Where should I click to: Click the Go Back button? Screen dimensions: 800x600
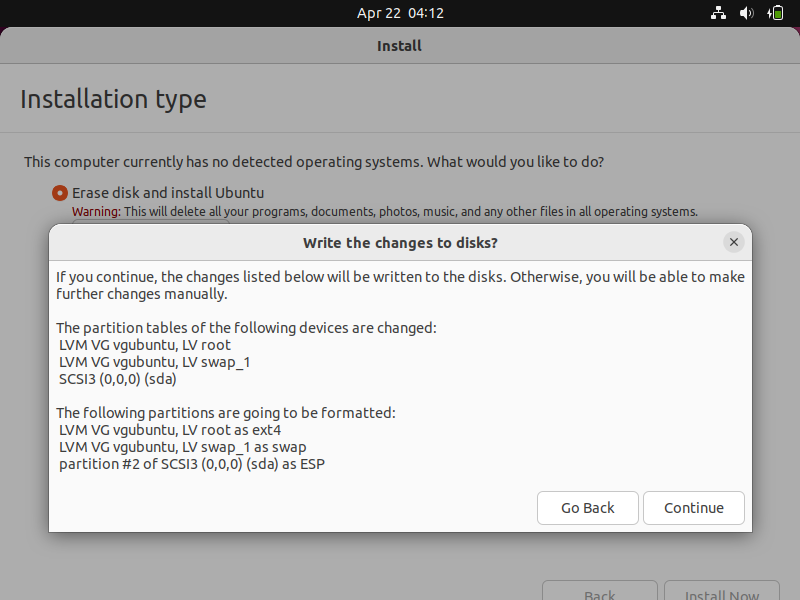coord(587,508)
